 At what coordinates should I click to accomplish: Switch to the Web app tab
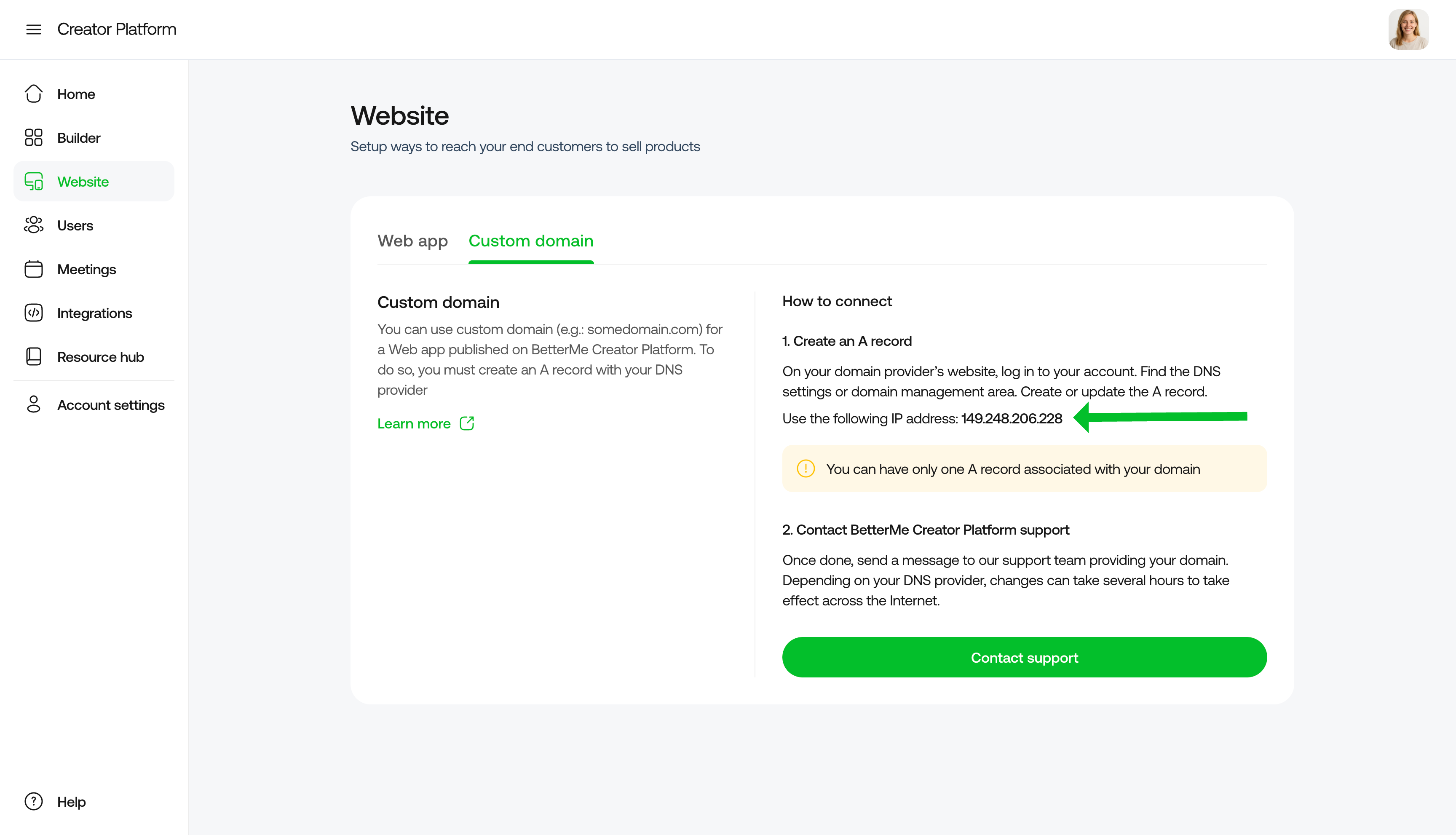coord(412,241)
